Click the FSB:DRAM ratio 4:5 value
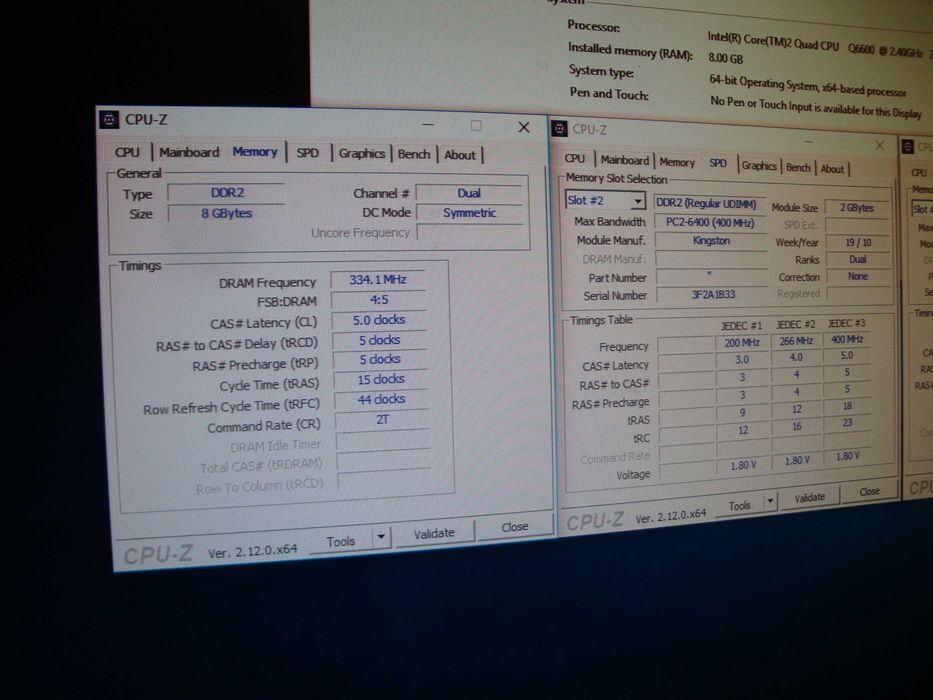933x700 pixels. click(x=378, y=300)
